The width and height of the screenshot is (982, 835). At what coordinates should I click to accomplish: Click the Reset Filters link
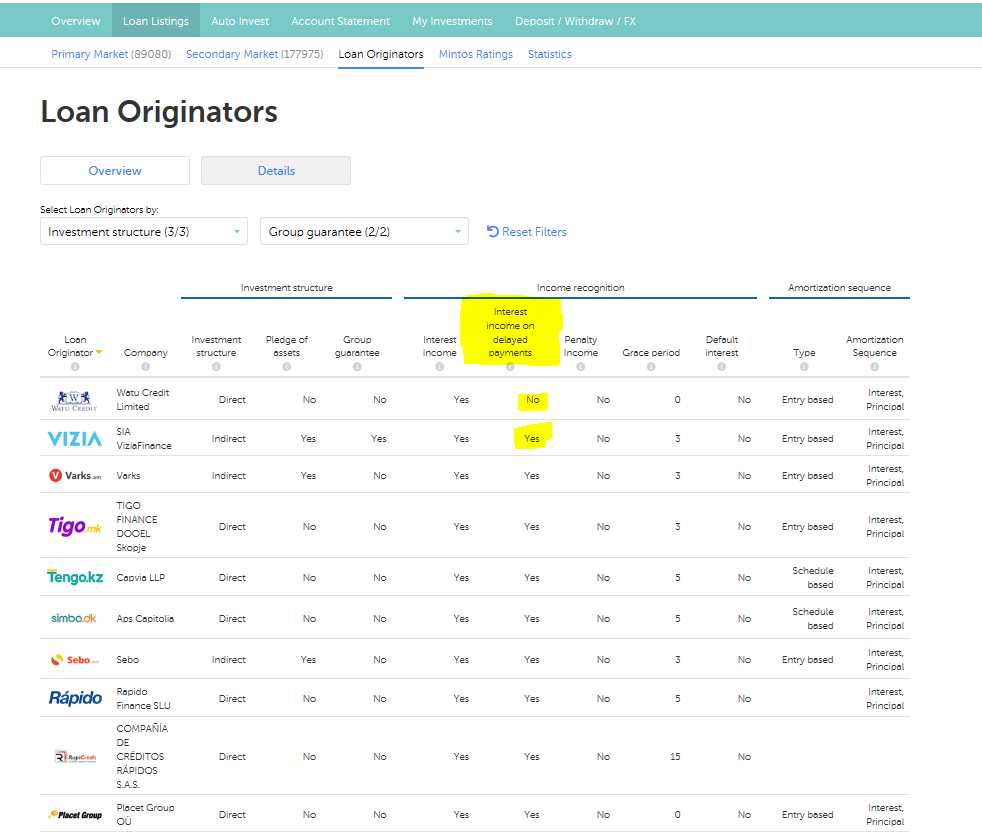click(x=527, y=232)
